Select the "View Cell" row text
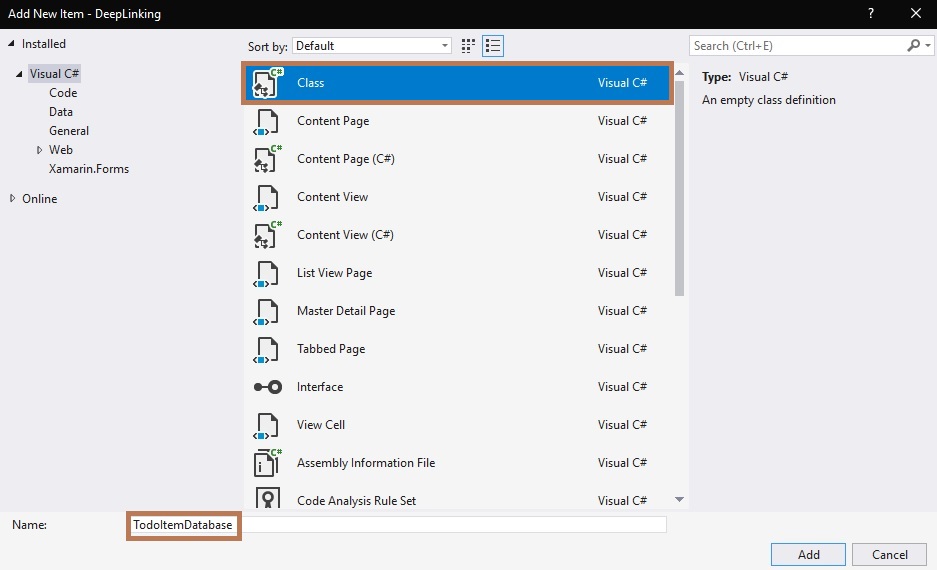The image size is (937, 570). click(321, 425)
